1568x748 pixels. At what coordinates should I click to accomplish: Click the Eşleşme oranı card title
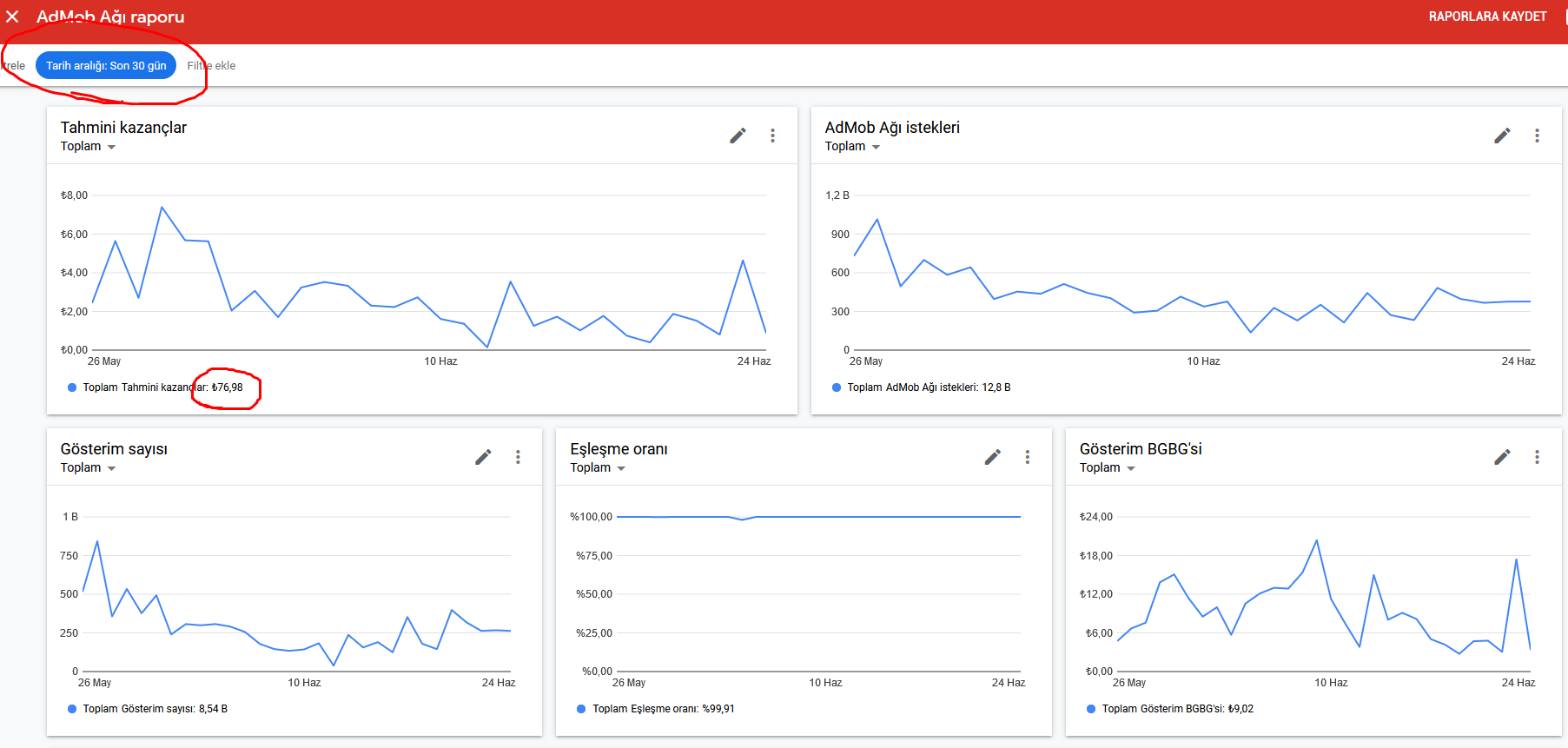[619, 449]
